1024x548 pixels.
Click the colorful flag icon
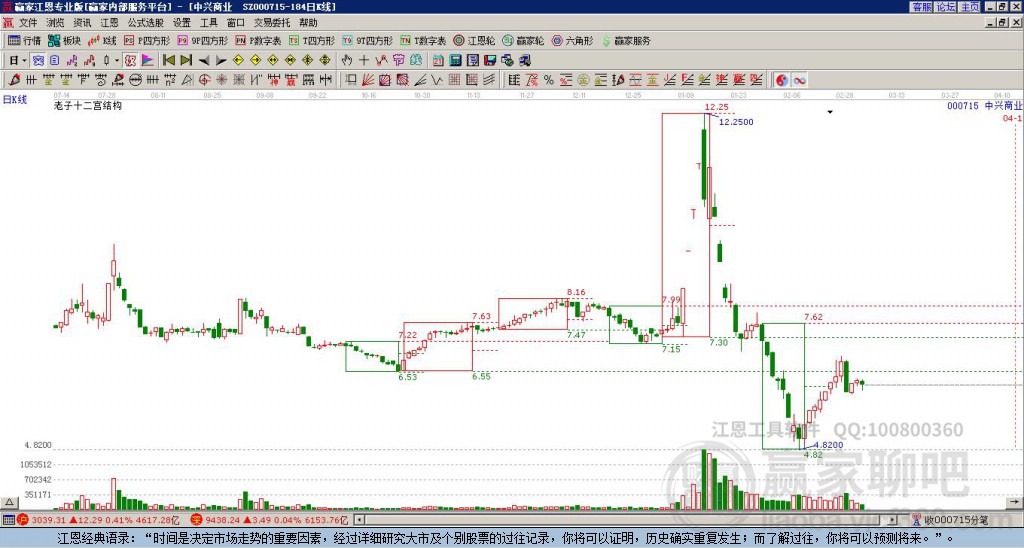[x=148, y=60]
